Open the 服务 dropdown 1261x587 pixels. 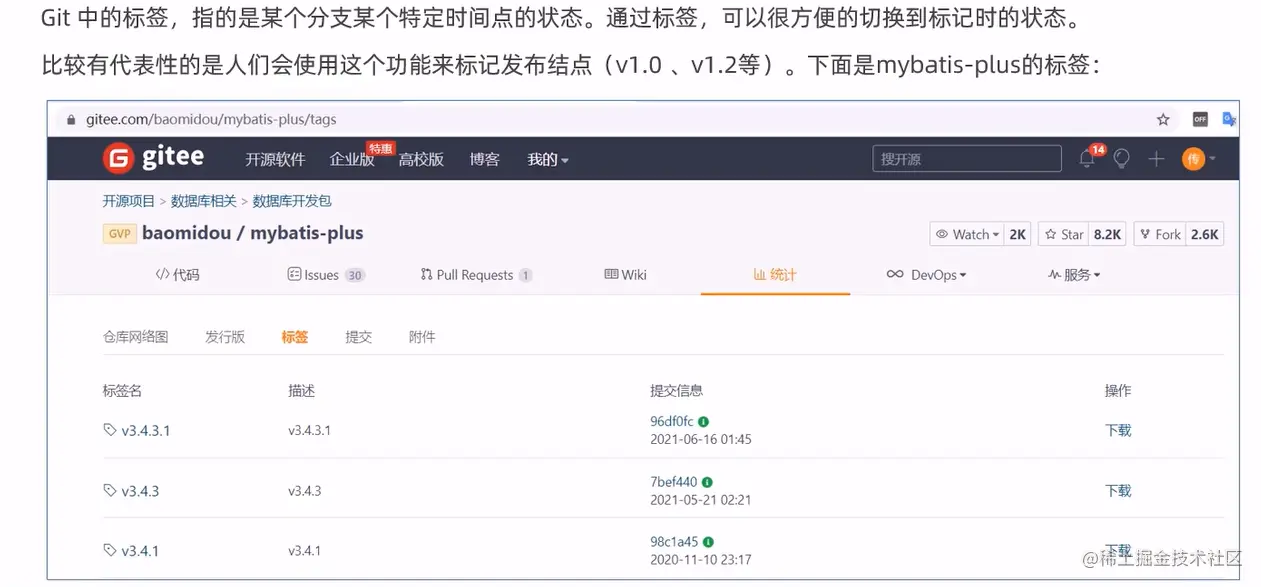point(1074,275)
